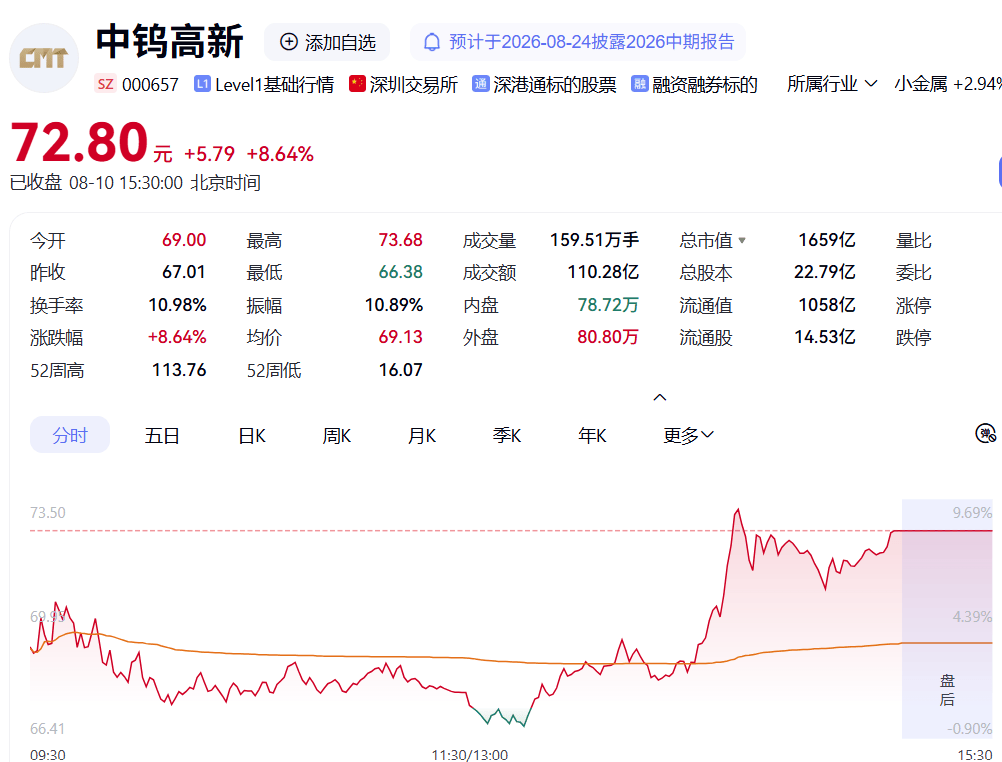This screenshot has height=762, width=1002.
Task: Click 成交额 value 110.28亿
Action: pos(603,272)
